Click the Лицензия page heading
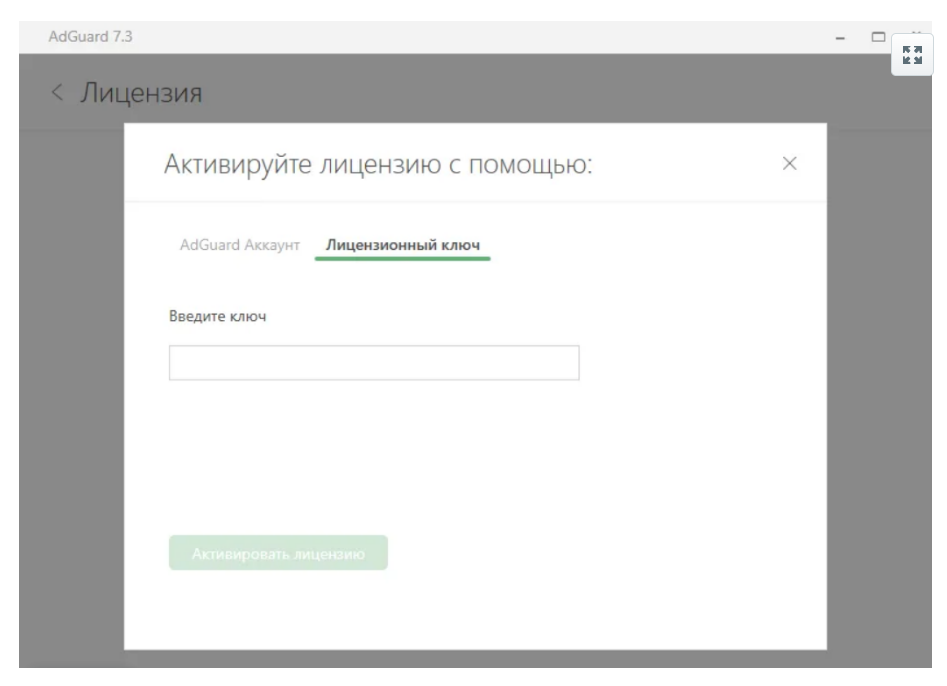This screenshot has width=947, height=686. coord(141,93)
